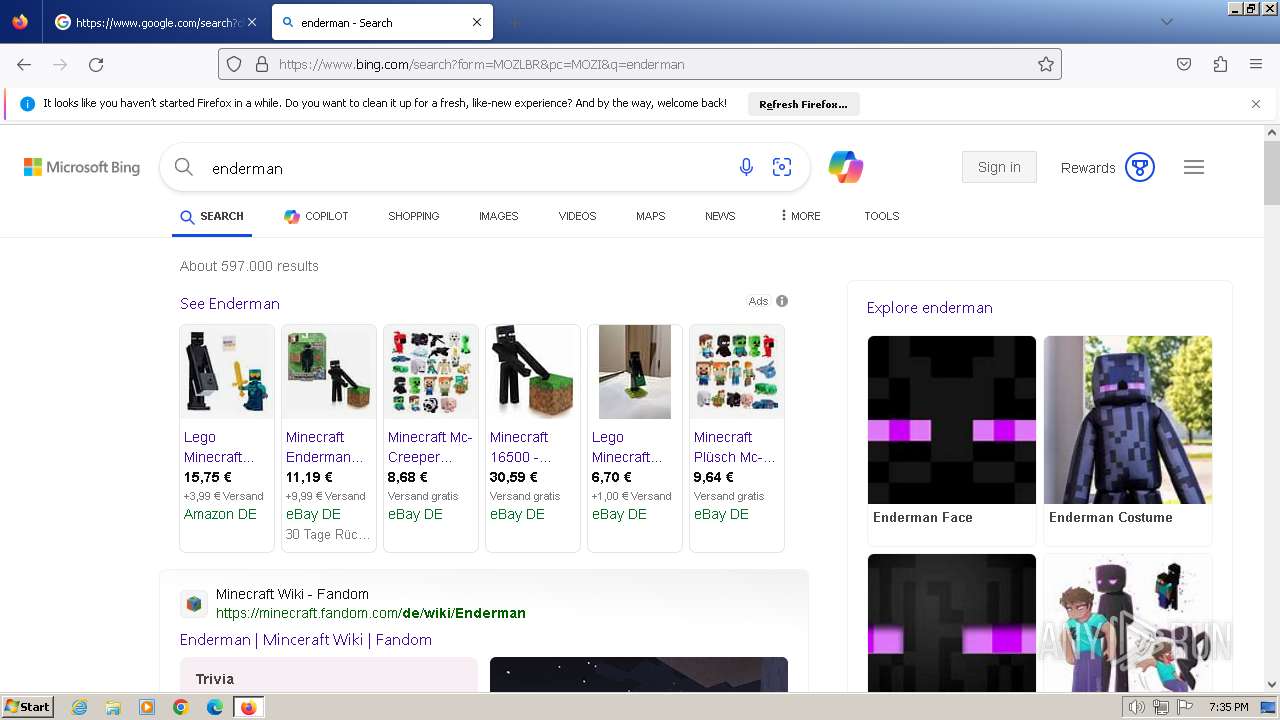Open the Minecraft 16500 30,59 € ad
Image resolution: width=1280 pixels, height=720 pixels.
(533, 438)
